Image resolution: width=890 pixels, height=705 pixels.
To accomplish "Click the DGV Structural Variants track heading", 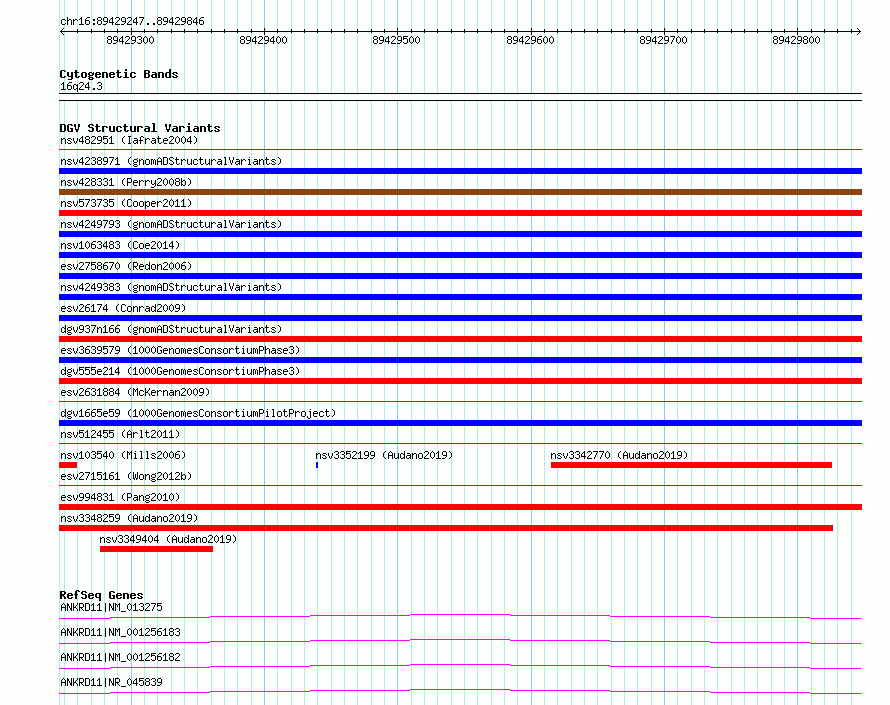I will tap(140, 128).
